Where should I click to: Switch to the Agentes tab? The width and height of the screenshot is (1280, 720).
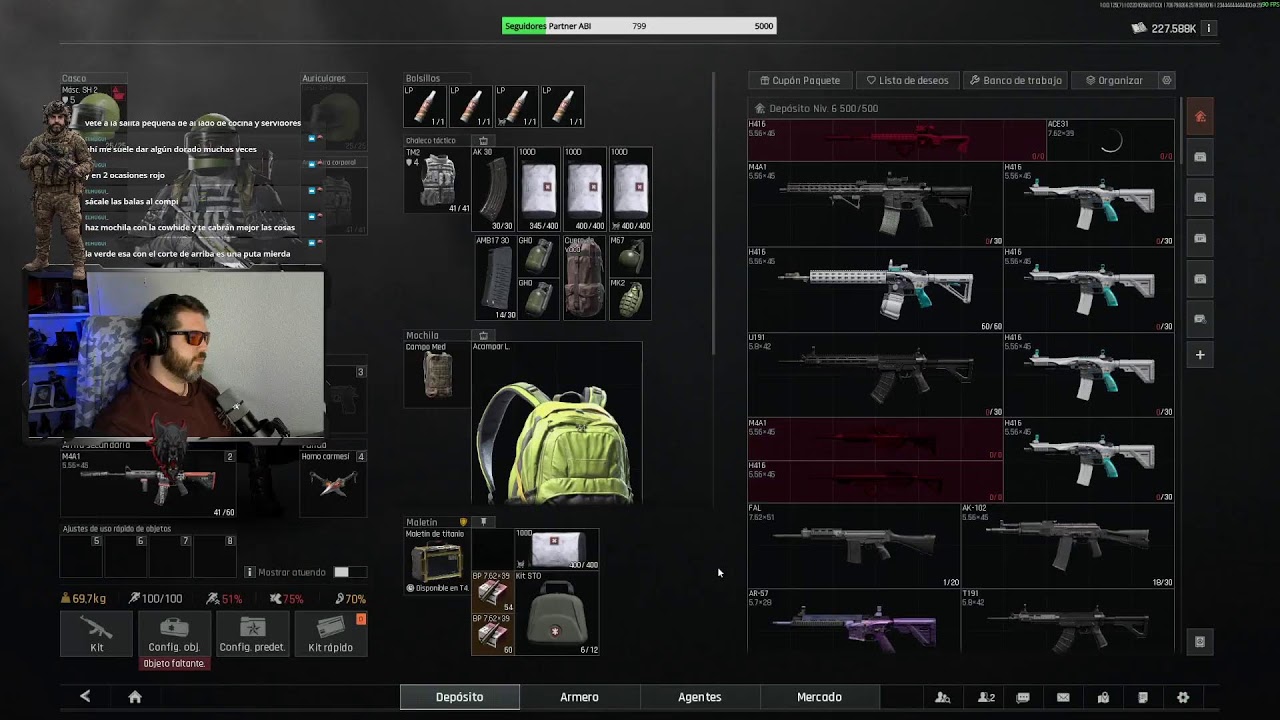pos(699,697)
